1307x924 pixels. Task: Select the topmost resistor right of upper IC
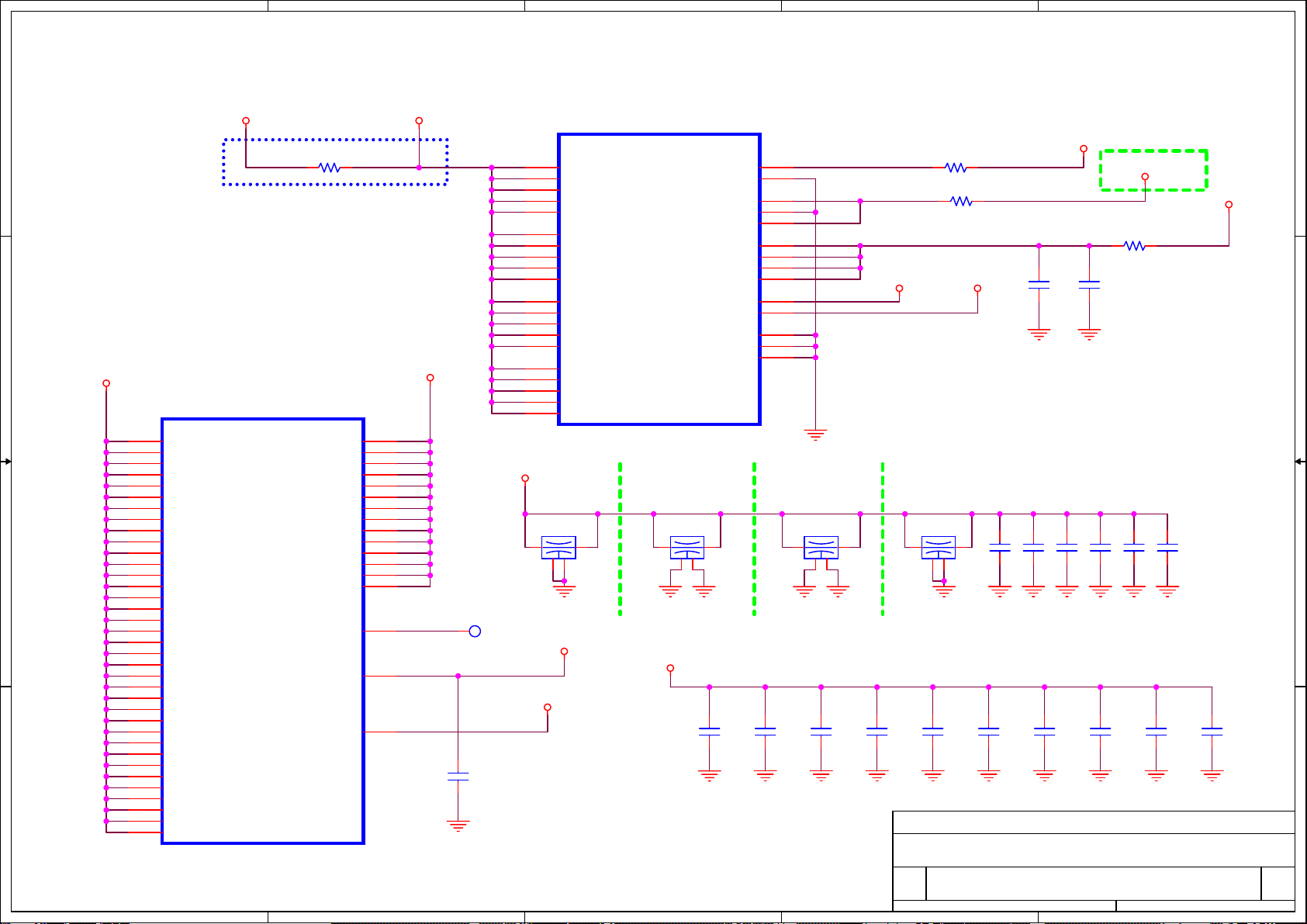coord(956,168)
